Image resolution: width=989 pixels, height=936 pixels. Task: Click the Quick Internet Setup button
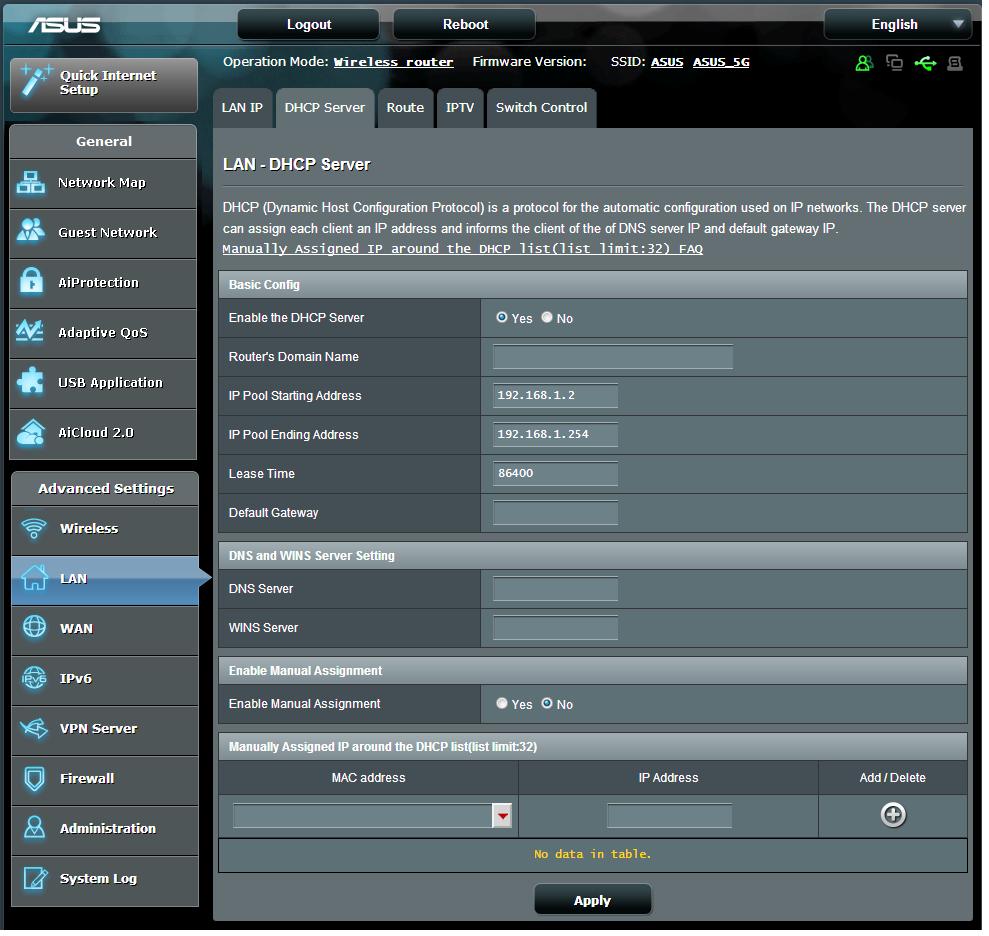point(105,86)
